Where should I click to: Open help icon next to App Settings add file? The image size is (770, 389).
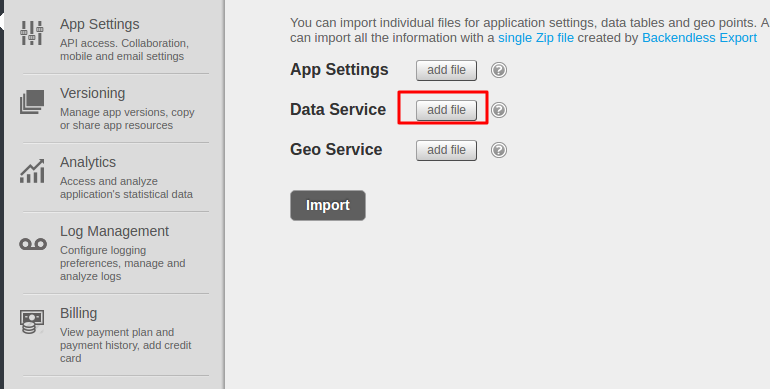pyautogui.click(x=498, y=70)
